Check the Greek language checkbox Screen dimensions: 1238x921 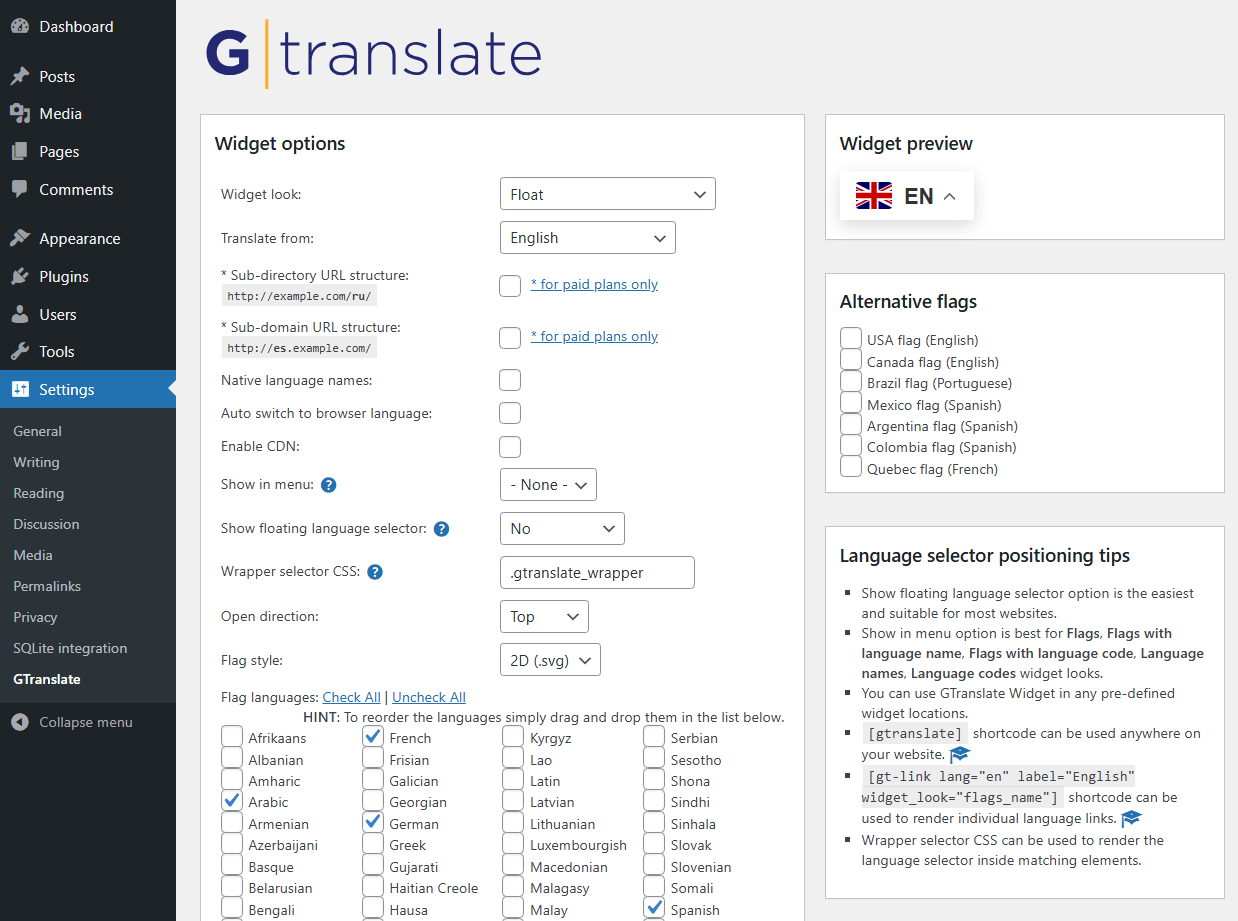coord(373,844)
